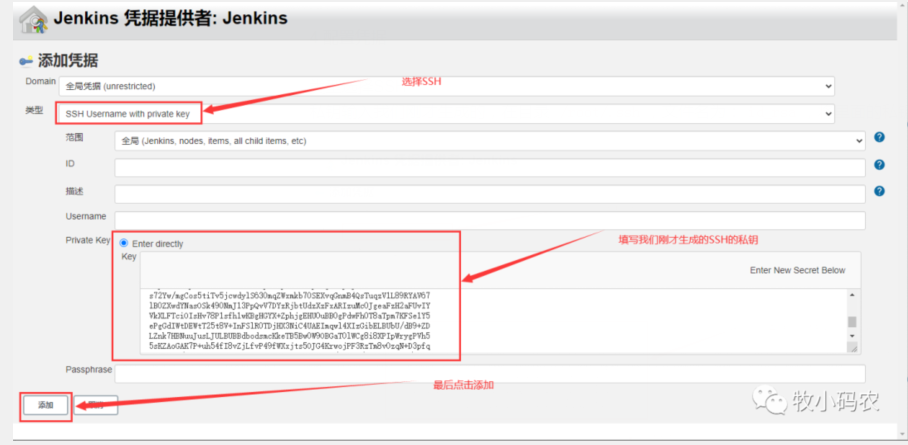Click the Domain label

pyautogui.click(x=41, y=81)
